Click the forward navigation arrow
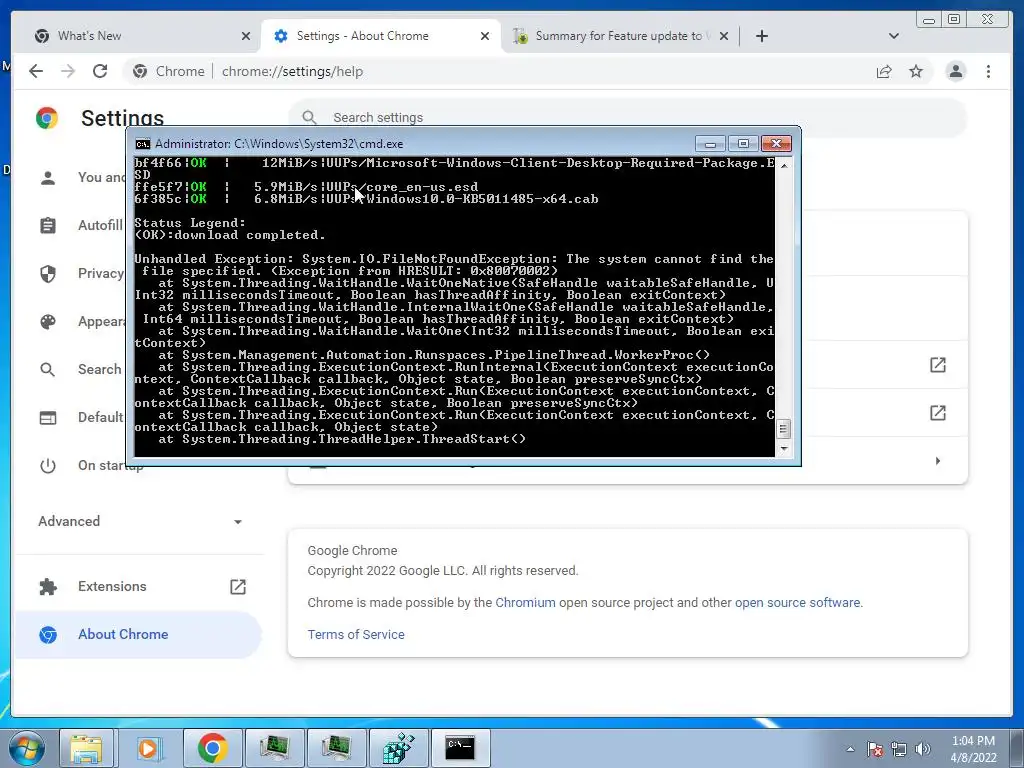1024x768 pixels. [68, 71]
